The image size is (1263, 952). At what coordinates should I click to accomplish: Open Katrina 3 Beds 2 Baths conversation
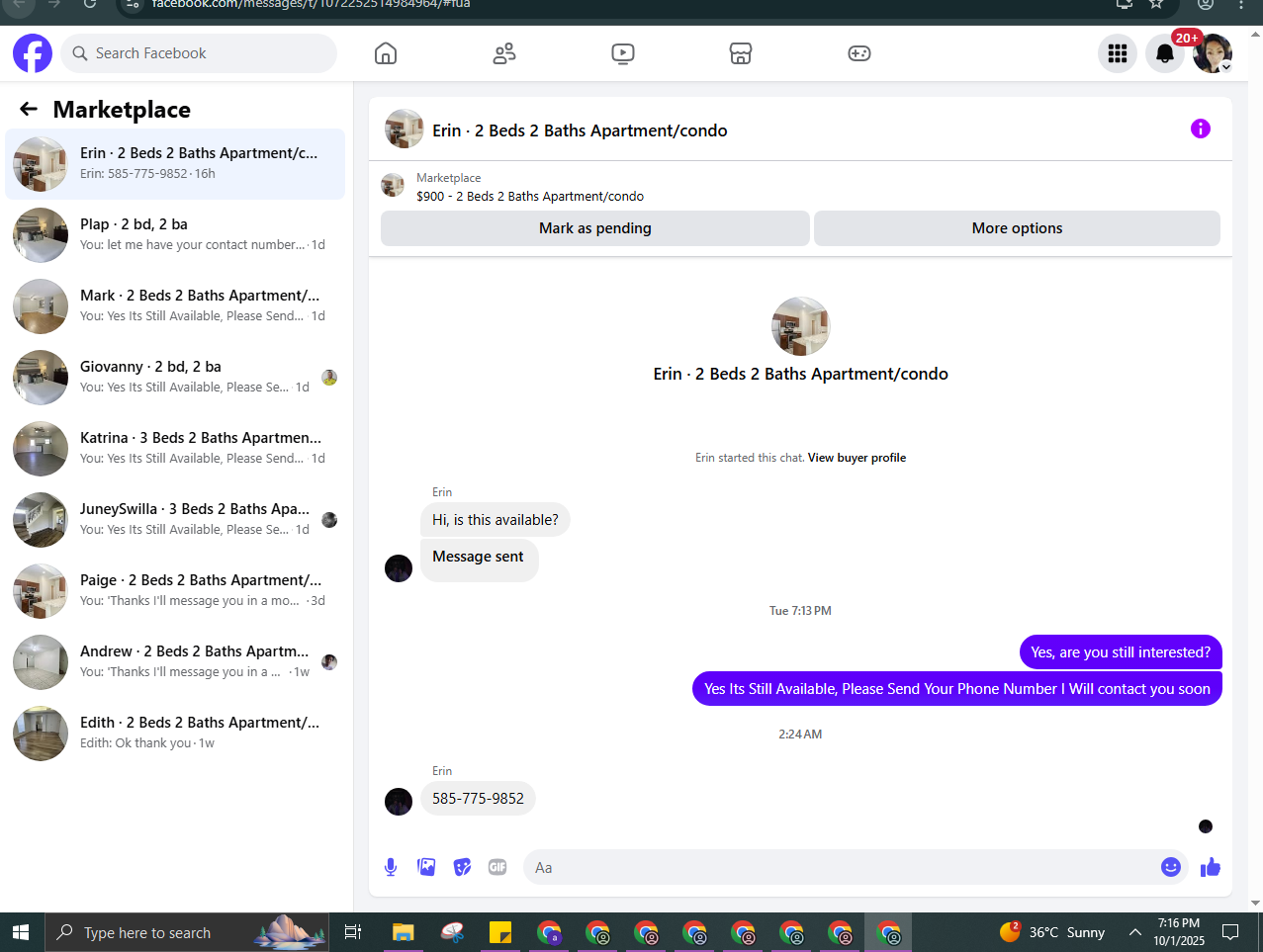(x=175, y=449)
